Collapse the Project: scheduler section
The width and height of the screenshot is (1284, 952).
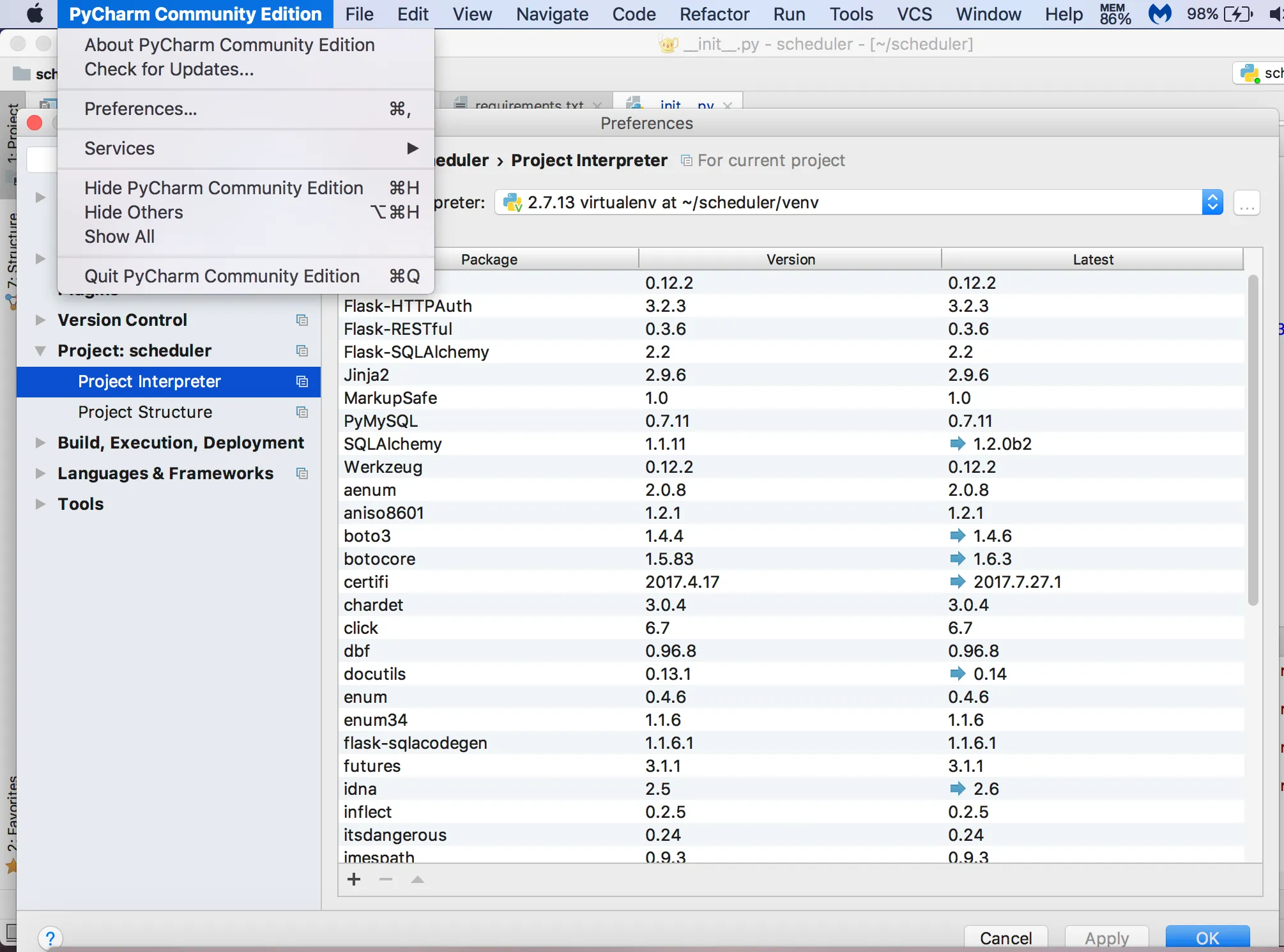pyautogui.click(x=40, y=351)
